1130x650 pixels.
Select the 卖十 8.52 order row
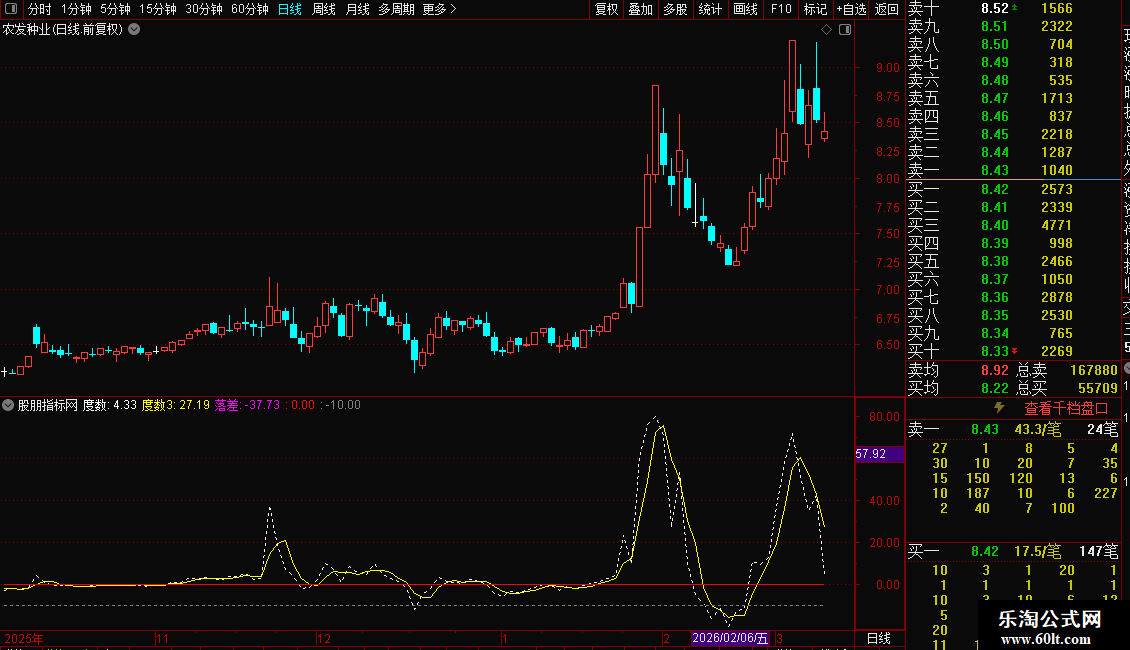point(1013,9)
